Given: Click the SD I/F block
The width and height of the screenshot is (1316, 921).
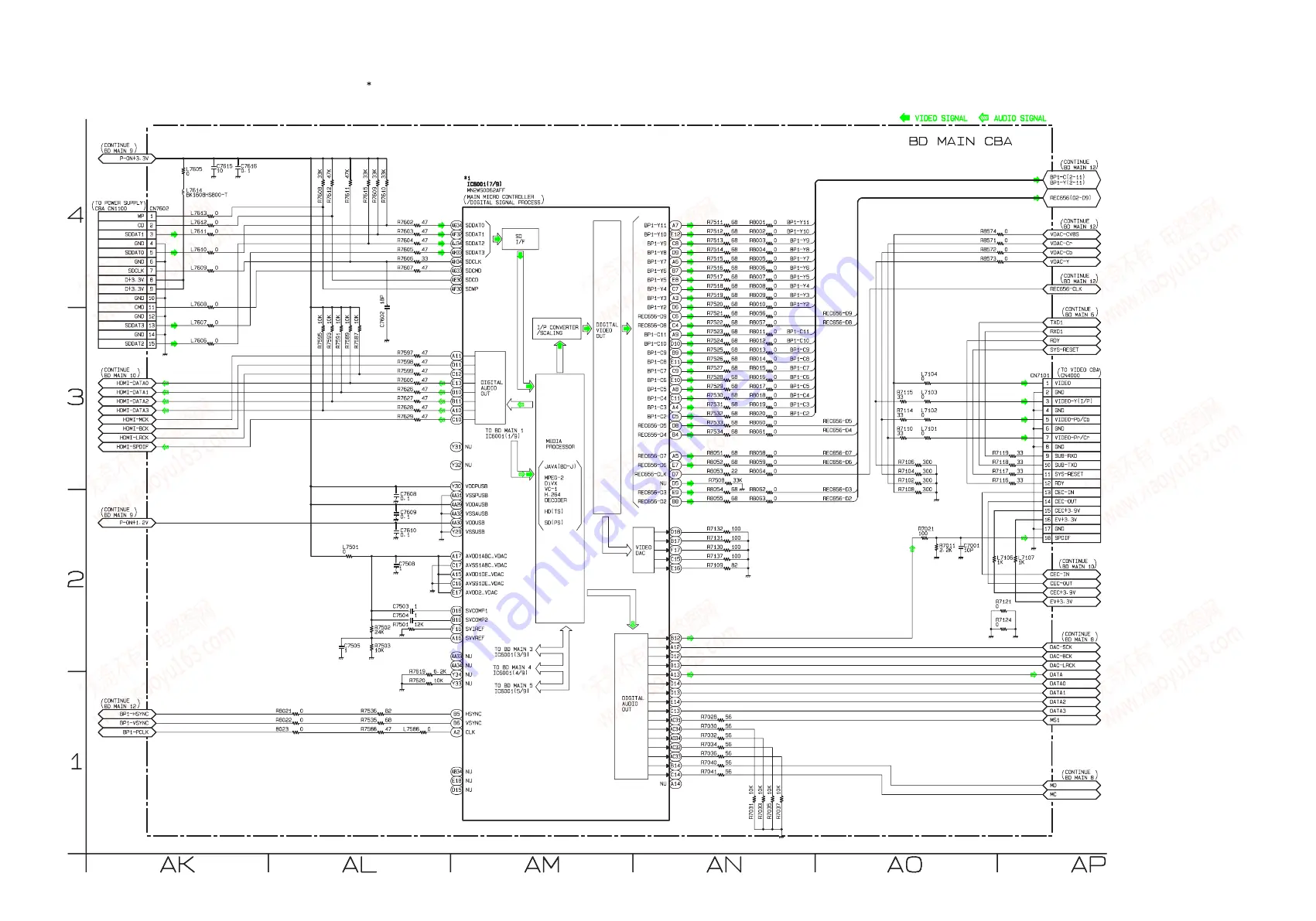Looking at the screenshot, I should point(520,239).
